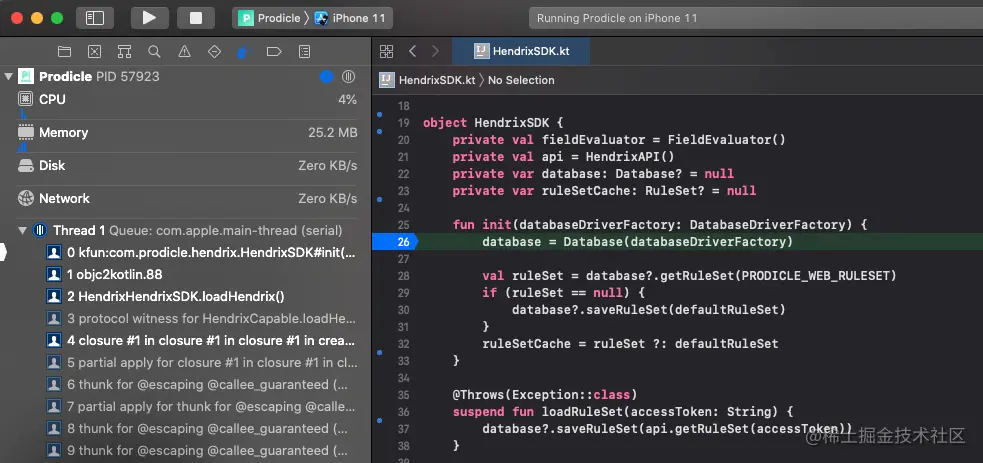Go forward with the editor right chevron
This screenshot has height=463, width=983.
tap(436, 51)
